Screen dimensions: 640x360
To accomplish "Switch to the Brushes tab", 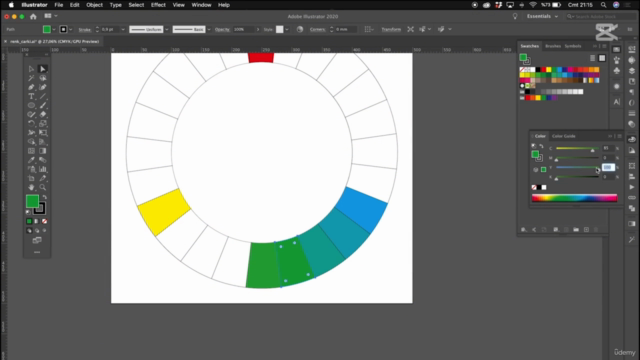I will tap(553, 46).
